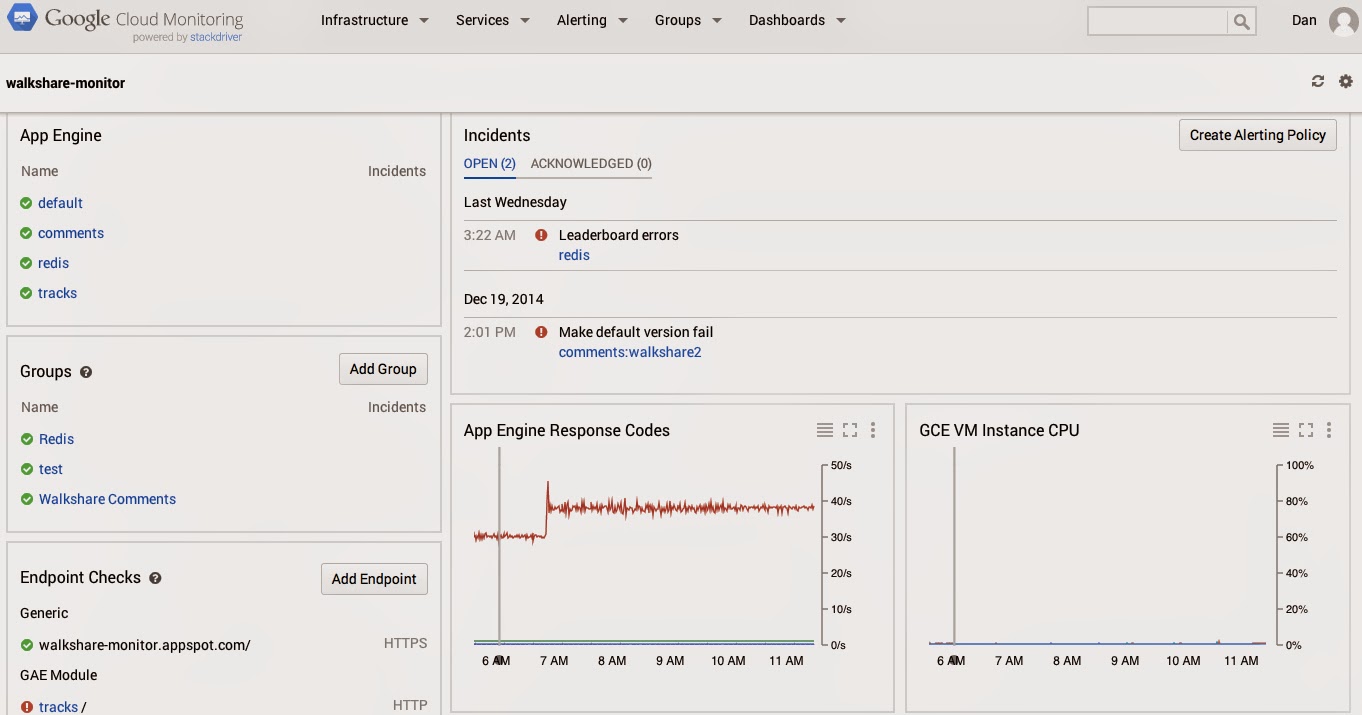Select the Open (2) incidents tab

[x=489, y=164]
